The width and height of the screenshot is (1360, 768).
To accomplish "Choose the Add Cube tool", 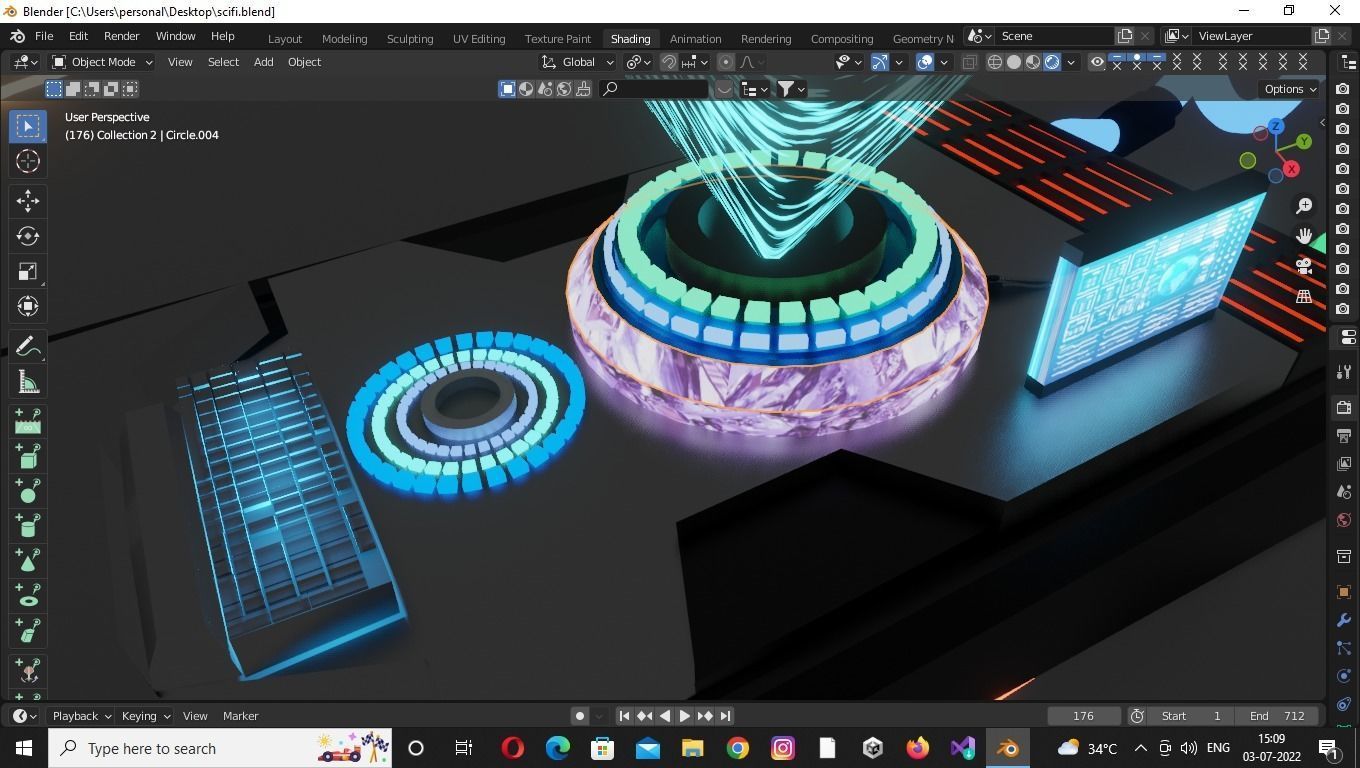I will tap(27, 457).
